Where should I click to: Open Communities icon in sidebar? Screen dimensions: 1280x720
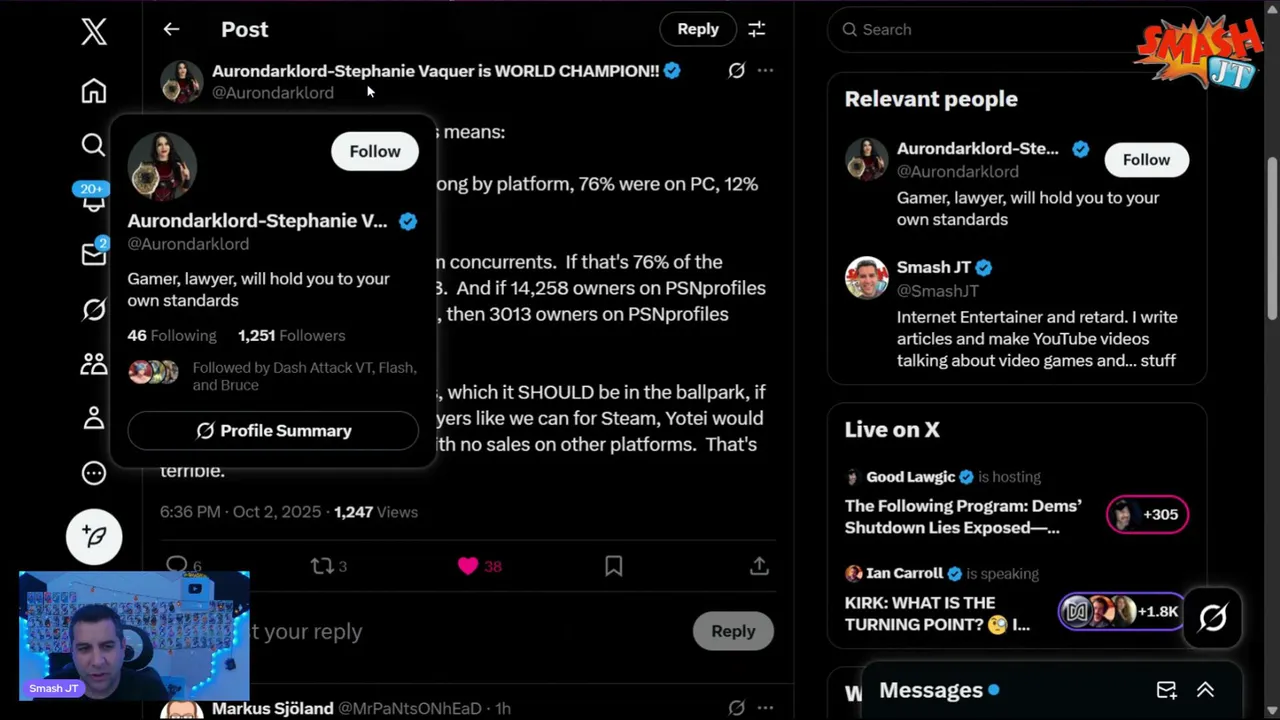pyautogui.click(x=94, y=364)
